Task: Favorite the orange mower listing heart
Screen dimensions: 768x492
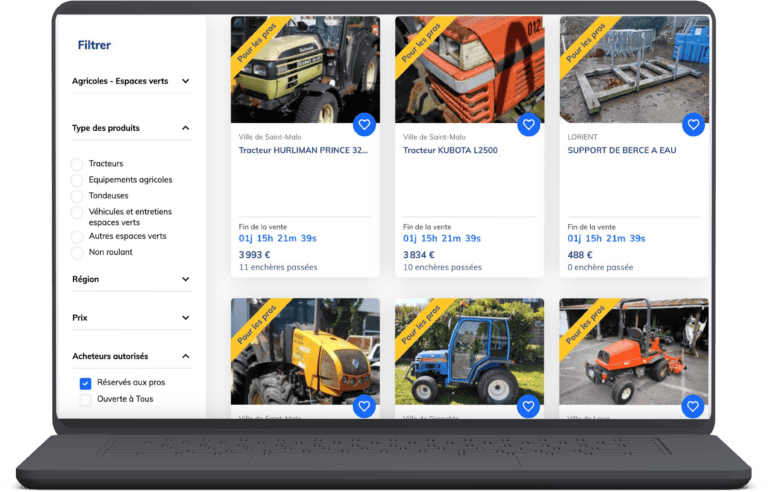Action: click(x=693, y=406)
